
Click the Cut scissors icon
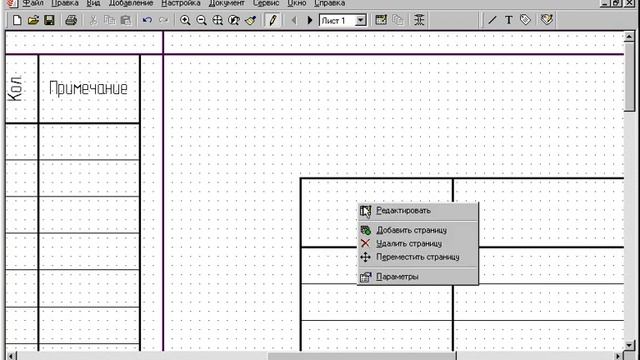(93, 20)
